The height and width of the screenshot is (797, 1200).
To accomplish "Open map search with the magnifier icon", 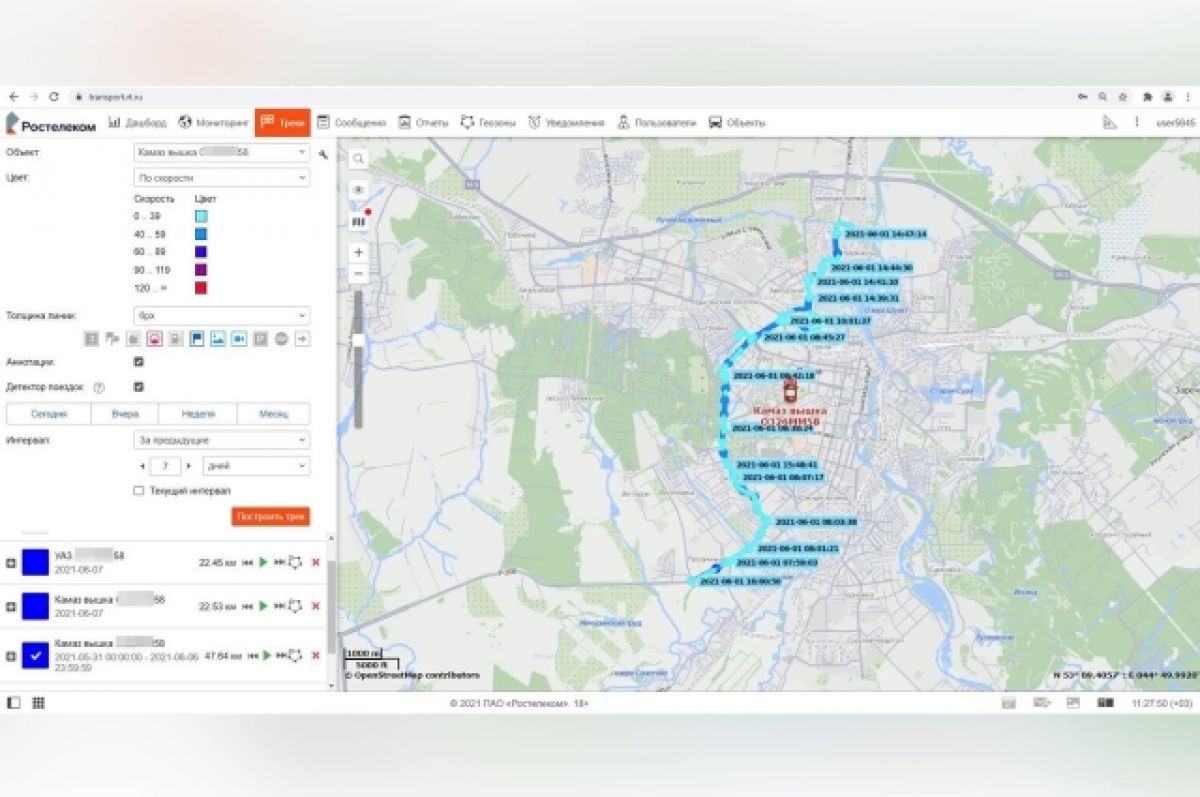I will [358, 158].
